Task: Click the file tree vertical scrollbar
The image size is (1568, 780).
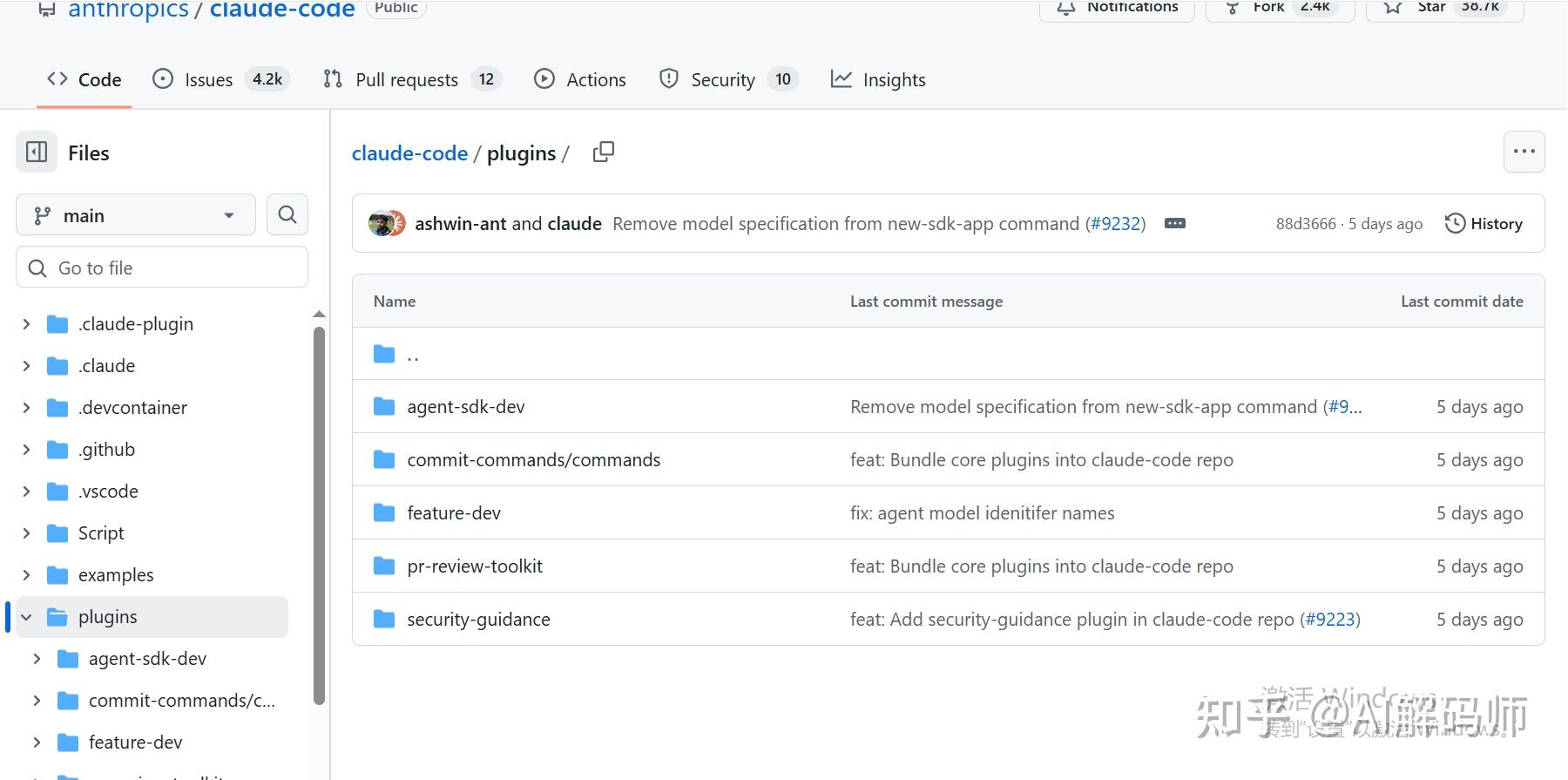Action: (x=319, y=514)
